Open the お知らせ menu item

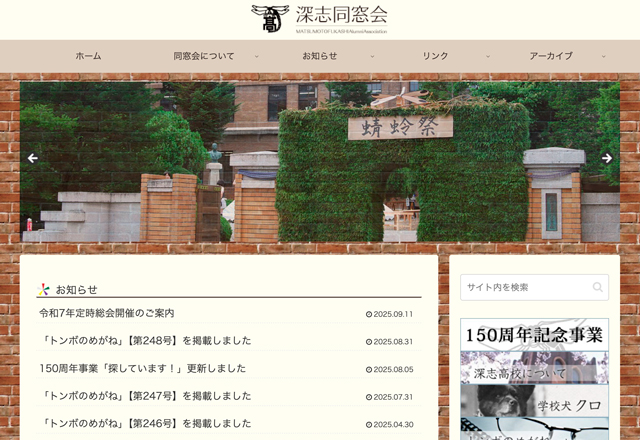pos(320,56)
